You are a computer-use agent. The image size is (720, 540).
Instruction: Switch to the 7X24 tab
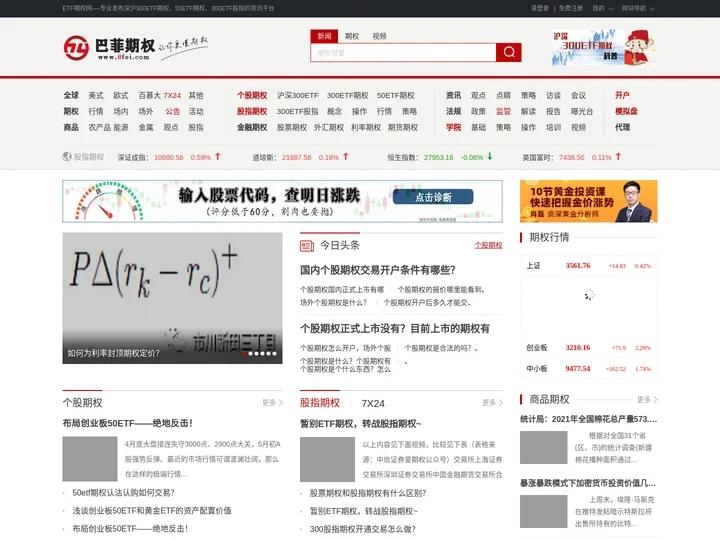373,404
